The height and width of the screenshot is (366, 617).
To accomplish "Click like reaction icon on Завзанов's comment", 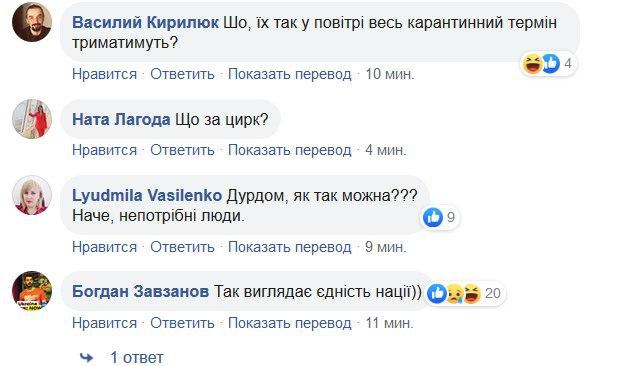I will [437, 293].
